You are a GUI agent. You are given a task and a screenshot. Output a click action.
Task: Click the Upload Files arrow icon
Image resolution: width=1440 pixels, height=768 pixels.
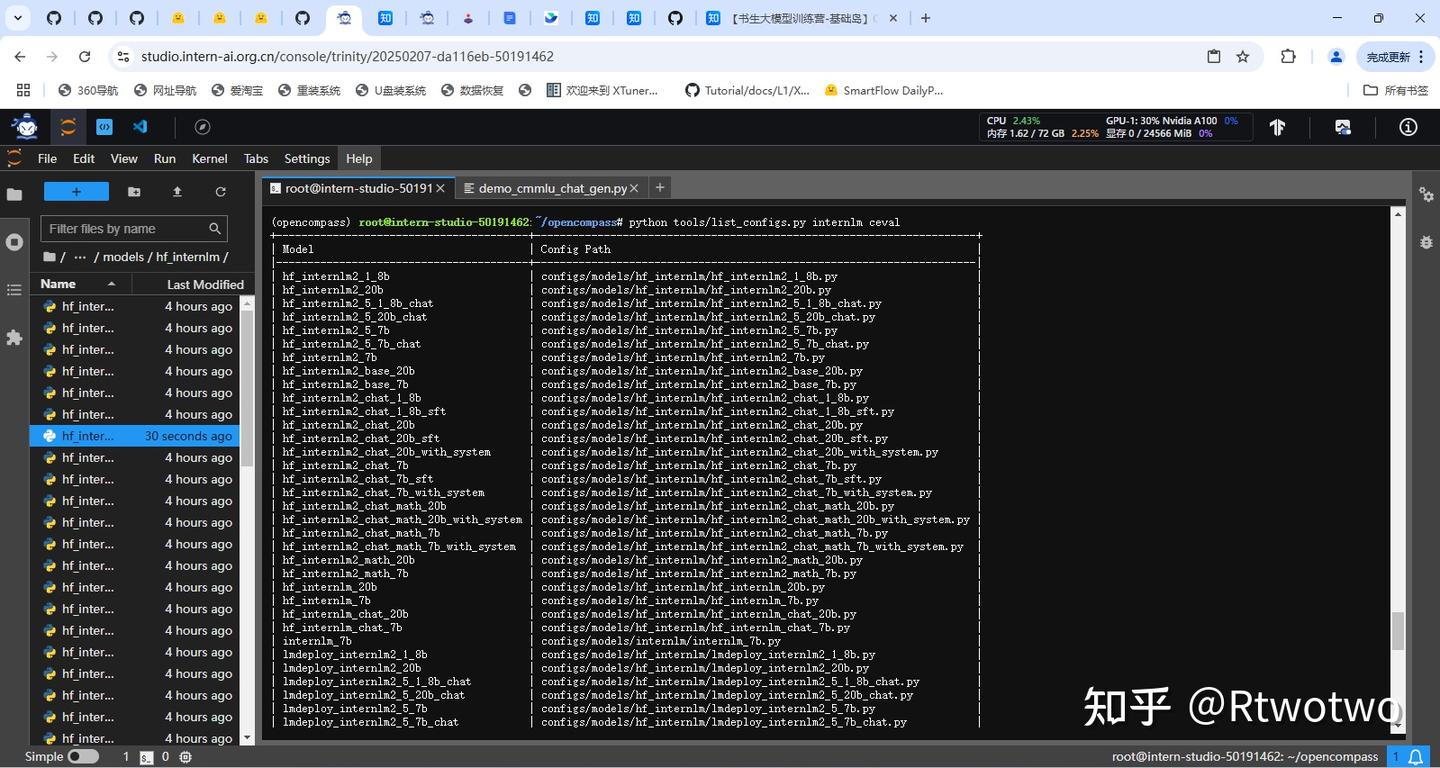[177, 192]
